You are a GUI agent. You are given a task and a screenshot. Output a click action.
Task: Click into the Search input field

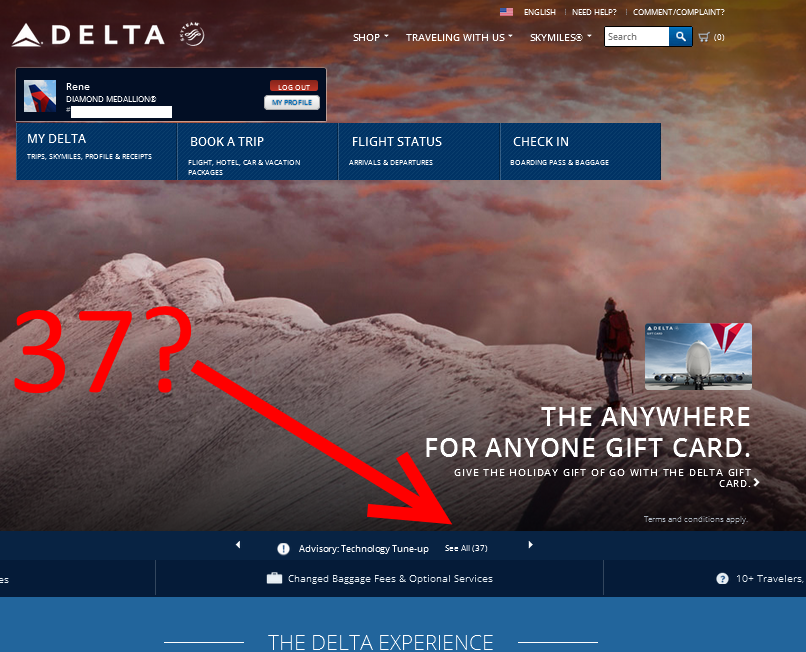tap(637, 37)
